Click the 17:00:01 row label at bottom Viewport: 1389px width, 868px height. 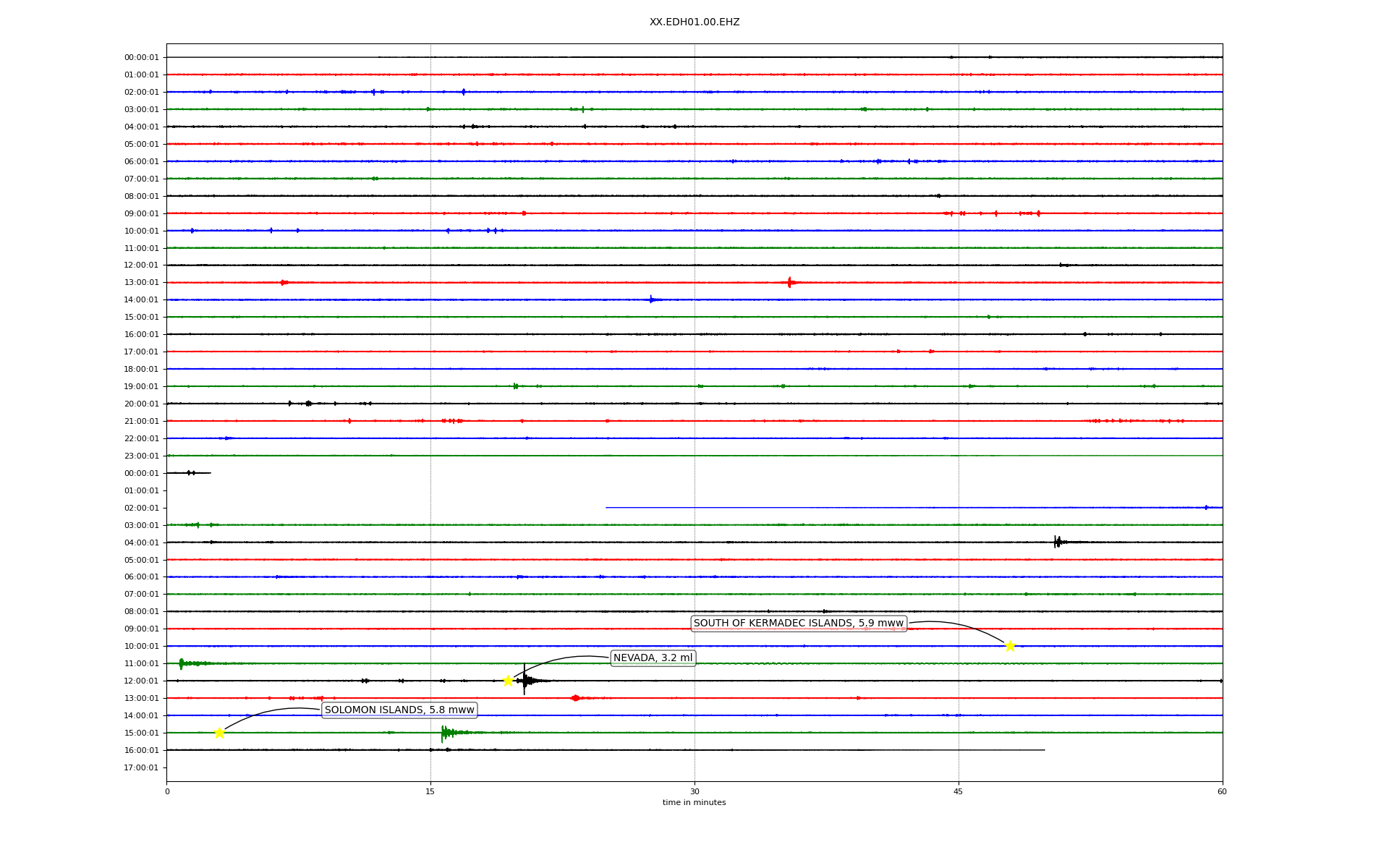(141, 767)
